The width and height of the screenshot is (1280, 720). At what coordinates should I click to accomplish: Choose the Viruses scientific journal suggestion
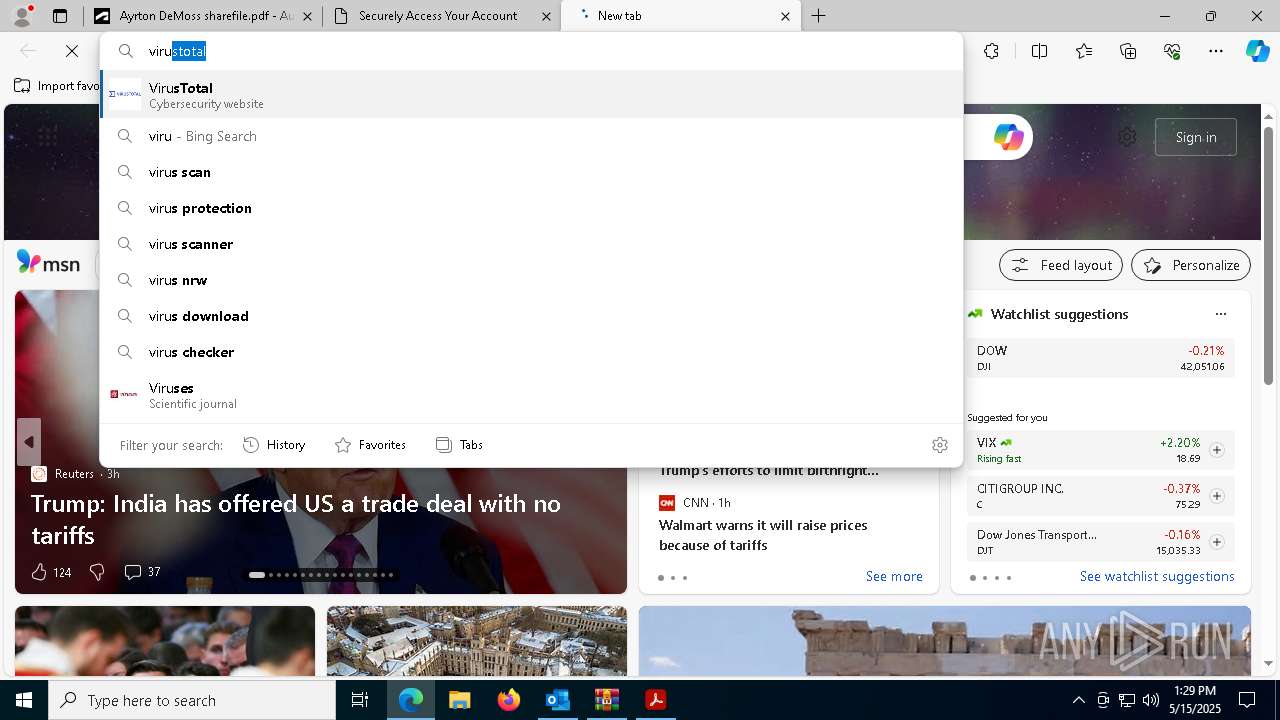[x=531, y=395]
